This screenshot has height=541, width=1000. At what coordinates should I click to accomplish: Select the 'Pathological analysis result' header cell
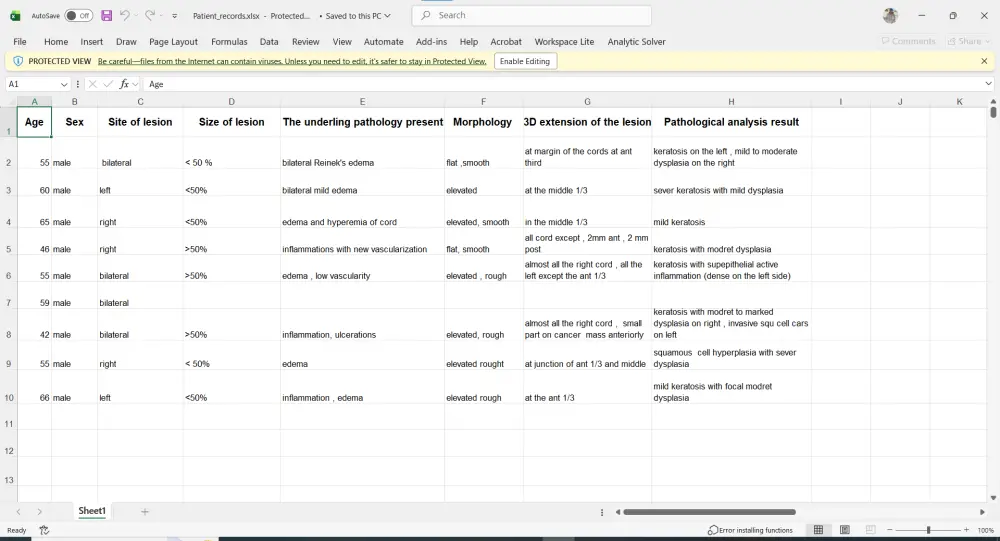(x=732, y=122)
